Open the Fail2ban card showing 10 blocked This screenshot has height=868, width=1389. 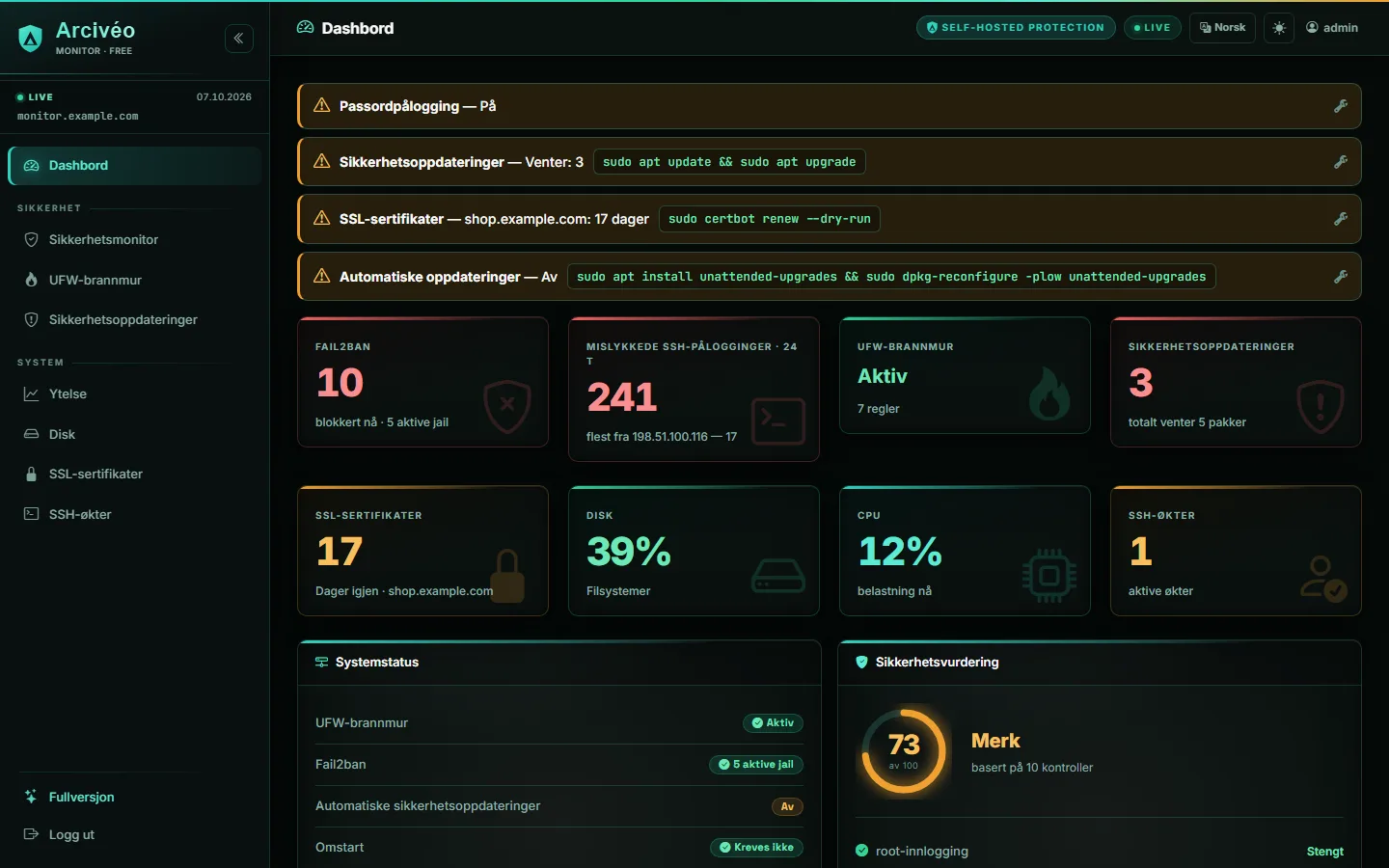(x=423, y=382)
